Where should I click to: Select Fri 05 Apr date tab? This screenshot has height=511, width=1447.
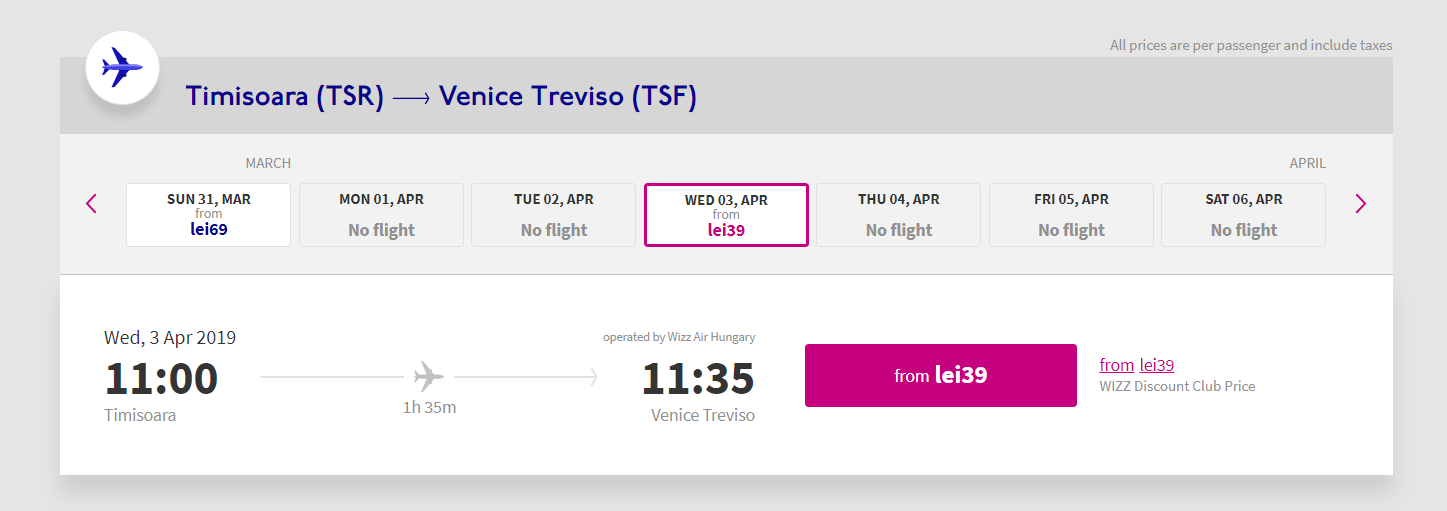tap(1071, 214)
